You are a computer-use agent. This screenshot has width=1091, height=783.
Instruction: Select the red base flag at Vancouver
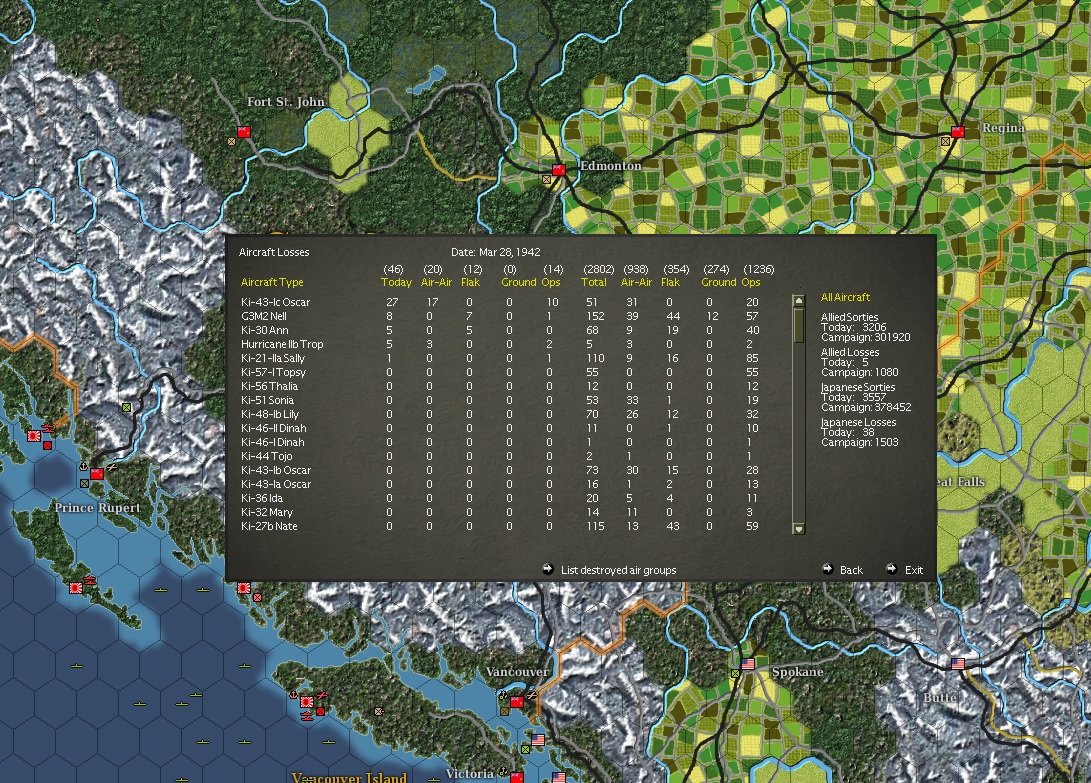(517, 702)
